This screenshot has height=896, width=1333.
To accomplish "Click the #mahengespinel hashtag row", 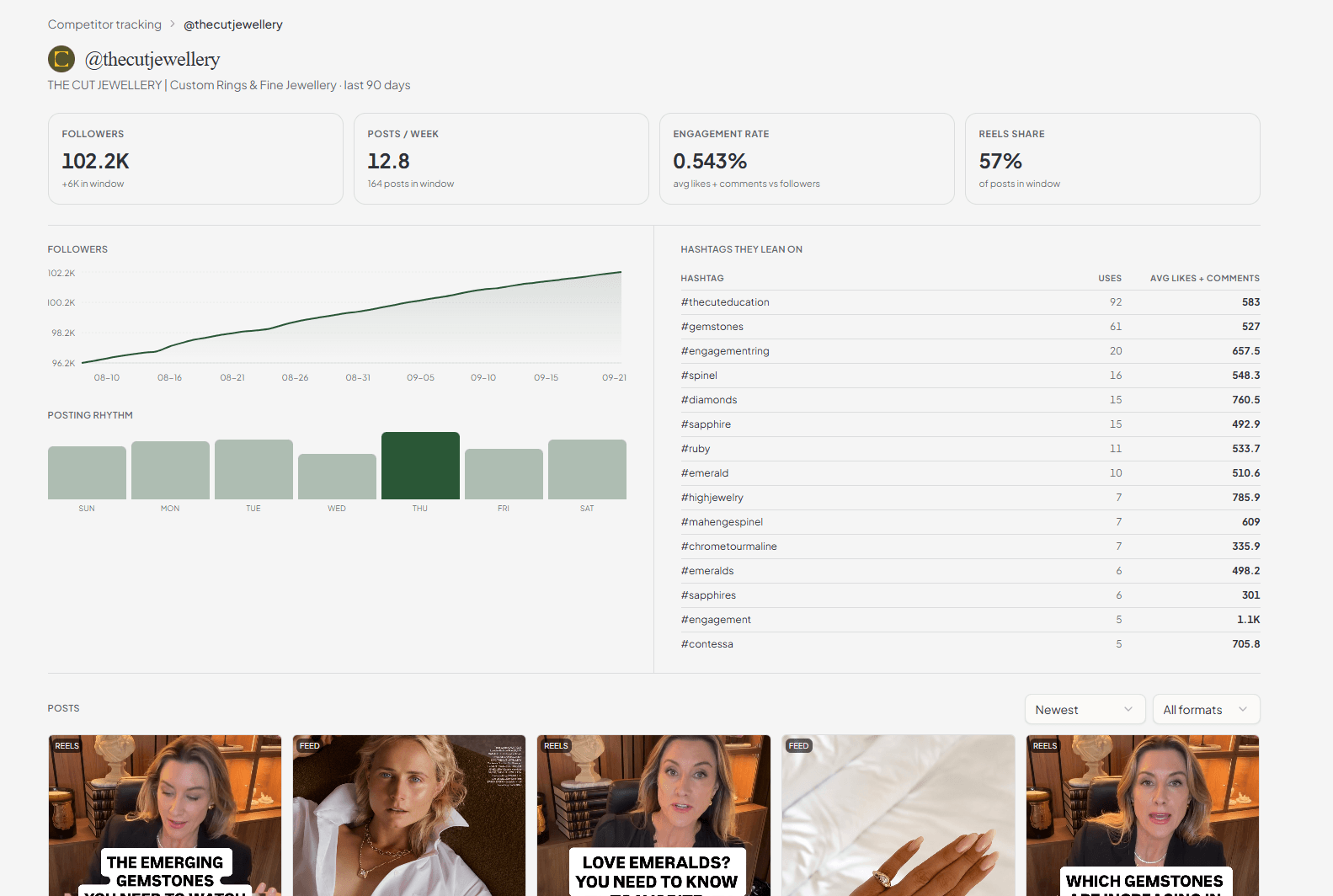I will 970,522.
